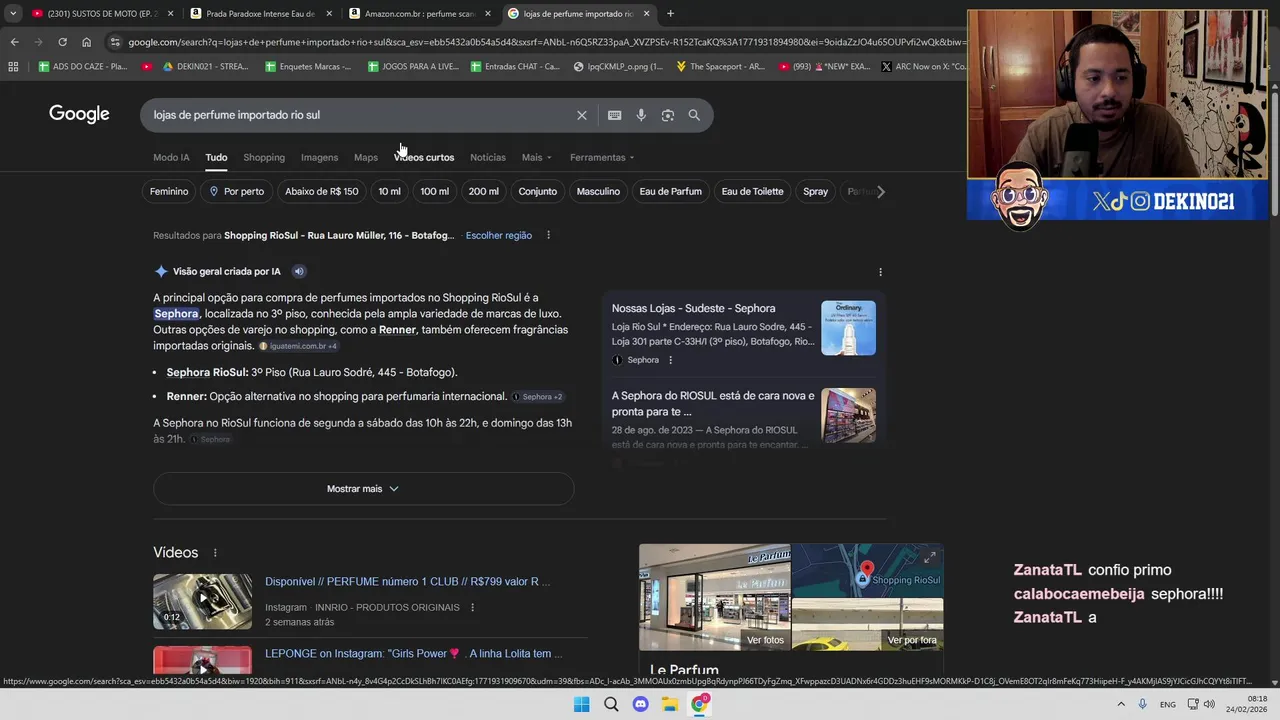The height and width of the screenshot is (720, 1280).
Task: Open Discord from the taskbar
Action: pos(641,705)
